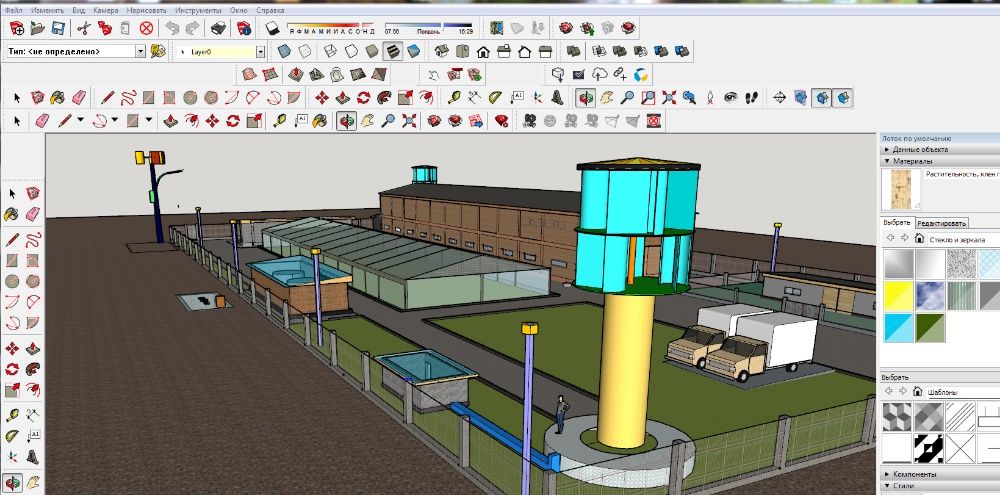Click the Cut scissors icon

click(x=84, y=28)
